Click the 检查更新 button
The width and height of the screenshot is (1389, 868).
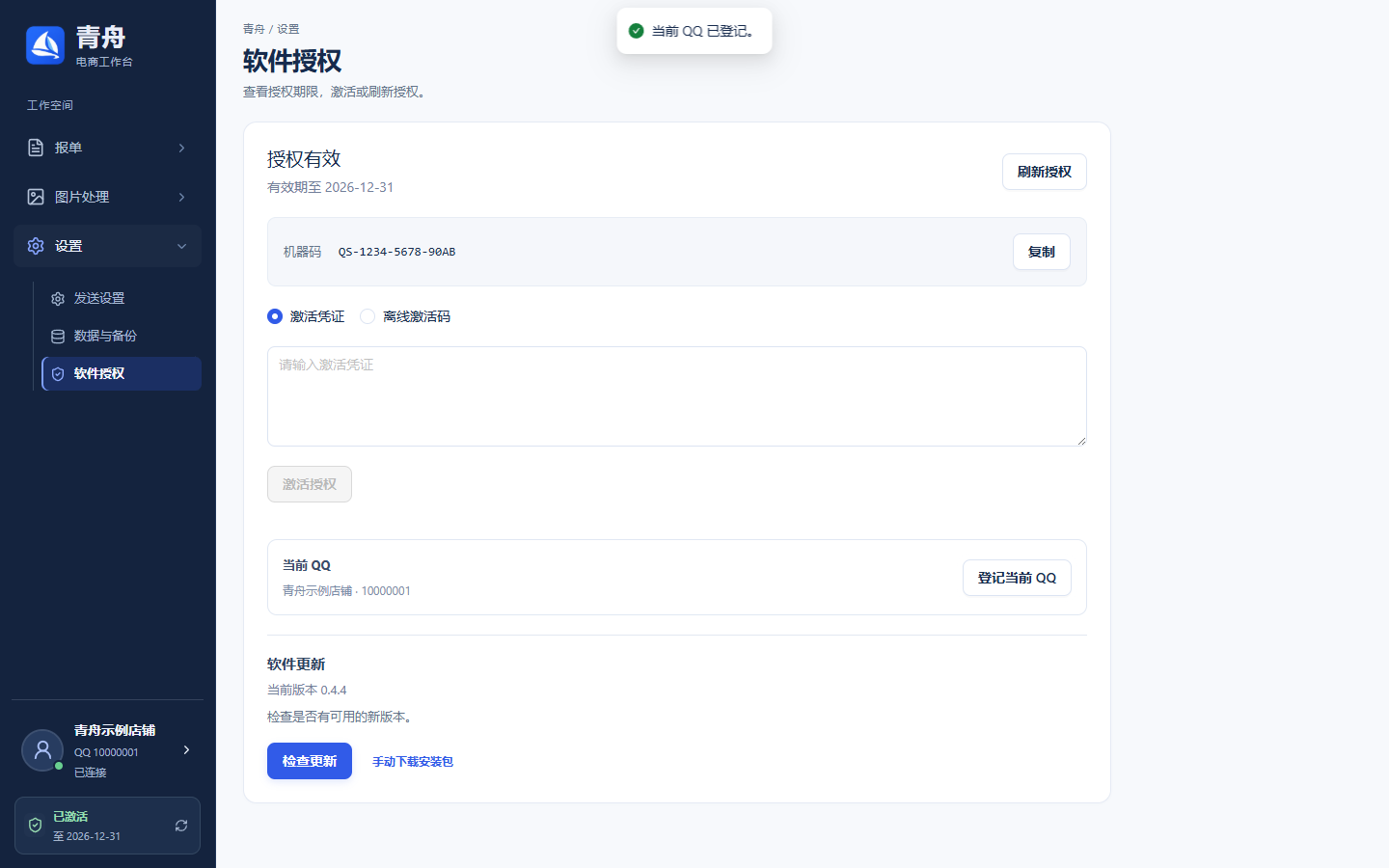click(310, 761)
